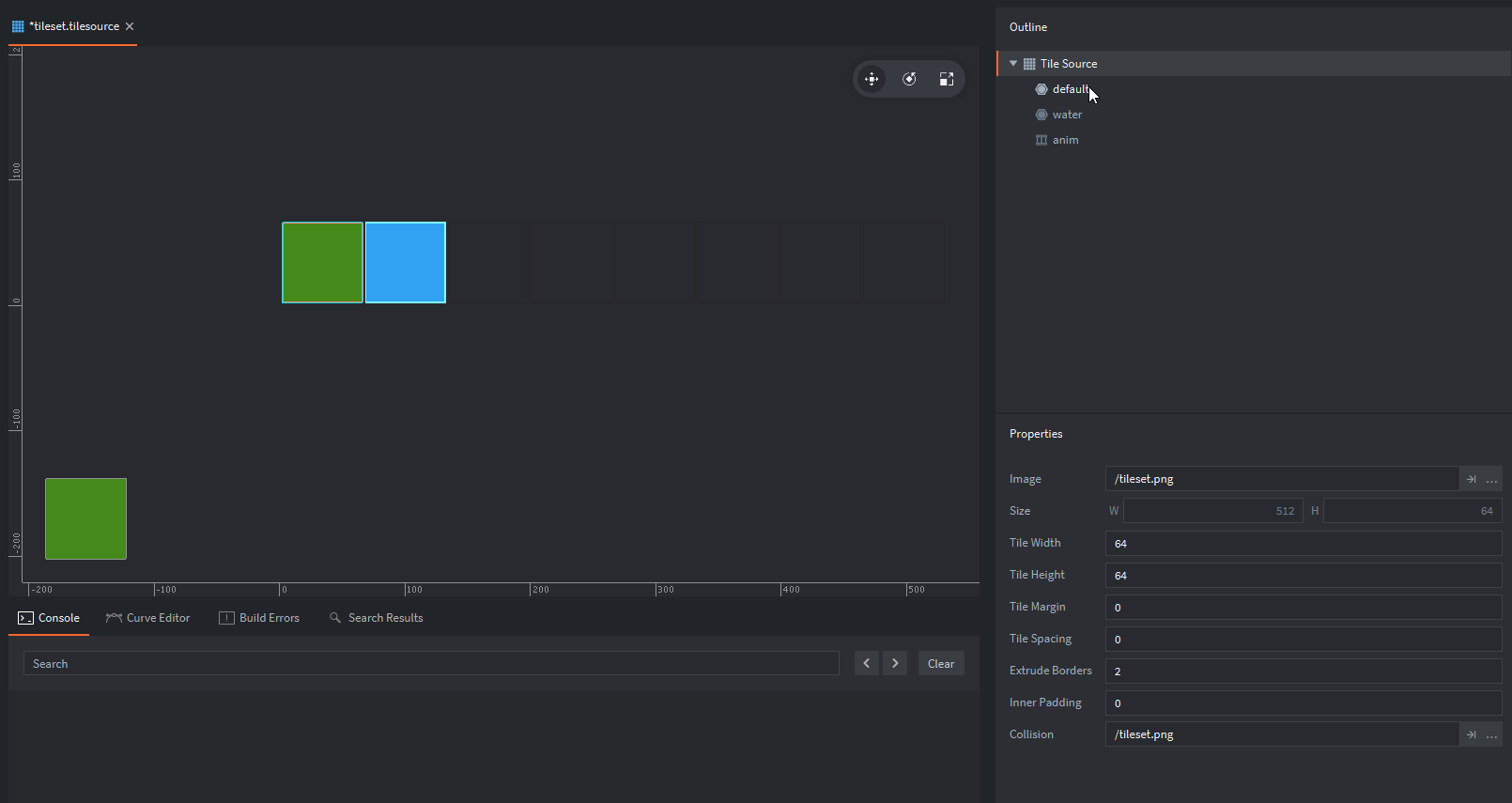Select the Move tool in the viewport toolbar

click(872, 79)
